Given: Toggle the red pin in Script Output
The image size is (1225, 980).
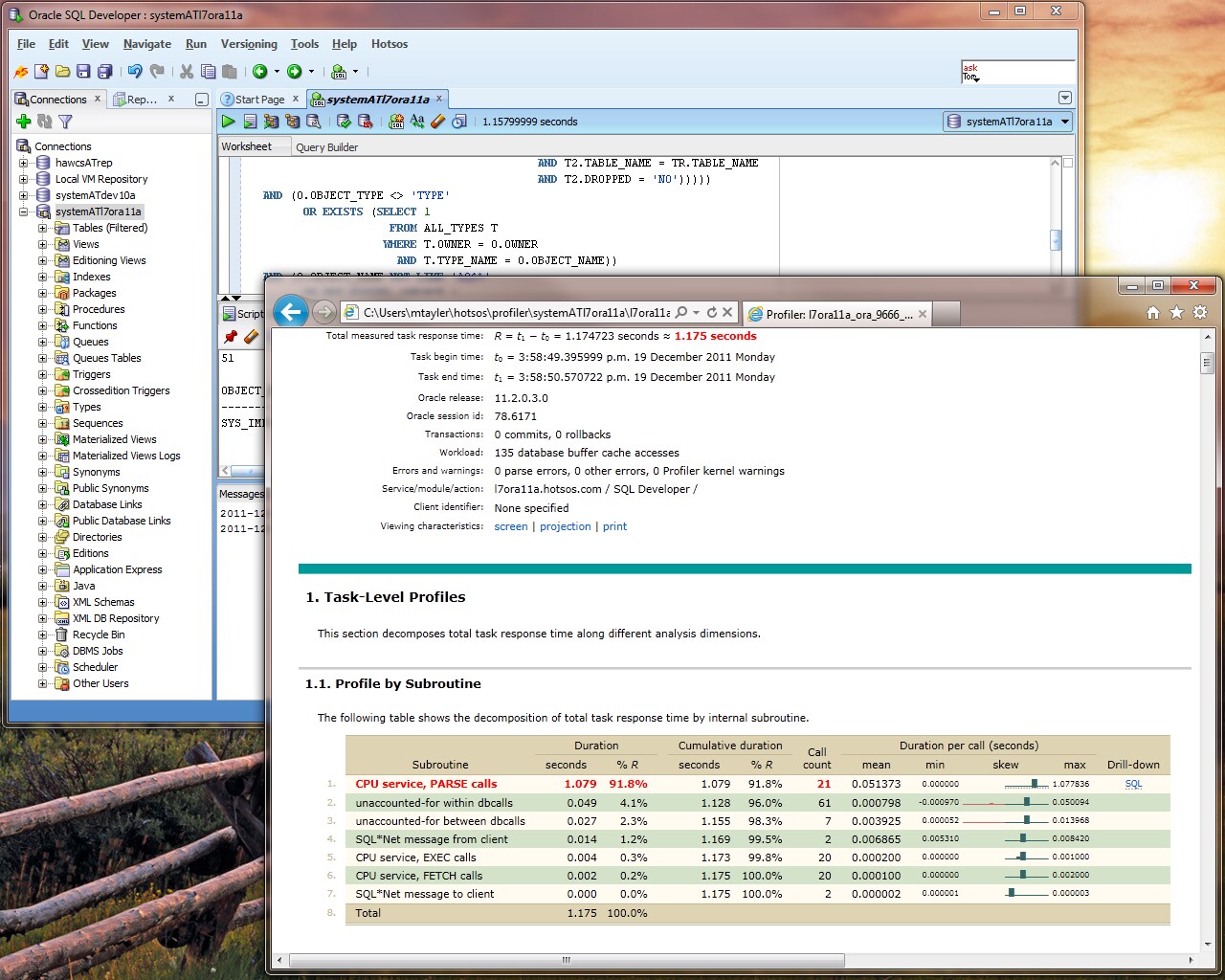Looking at the screenshot, I should [x=230, y=337].
